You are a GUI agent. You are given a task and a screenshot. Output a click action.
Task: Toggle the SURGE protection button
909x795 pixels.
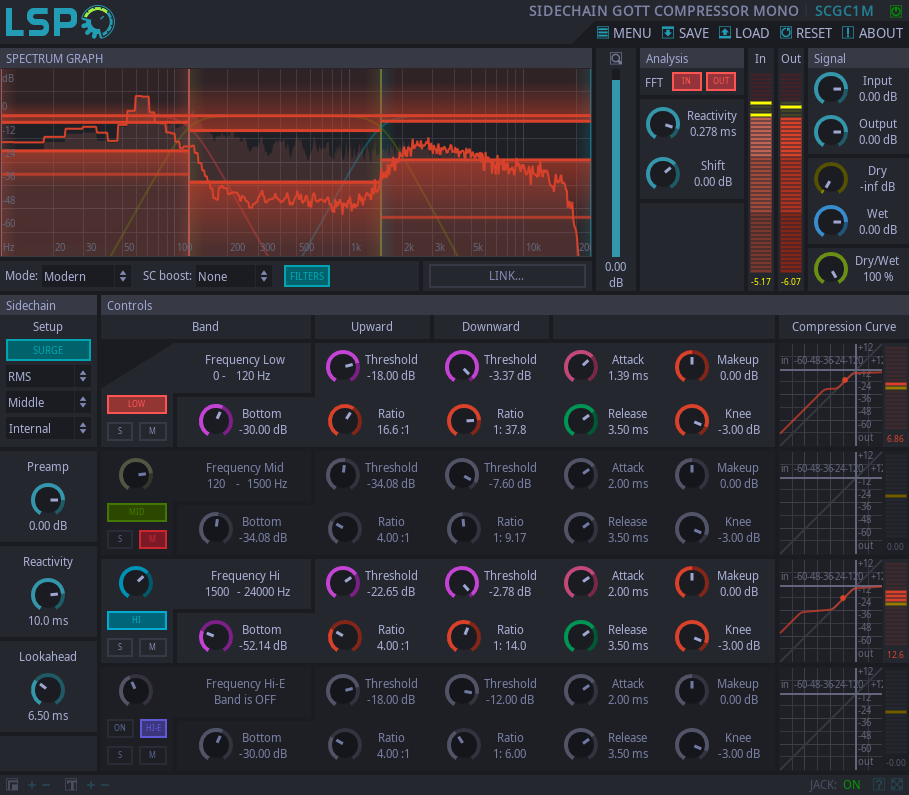[x=48, y=350]
